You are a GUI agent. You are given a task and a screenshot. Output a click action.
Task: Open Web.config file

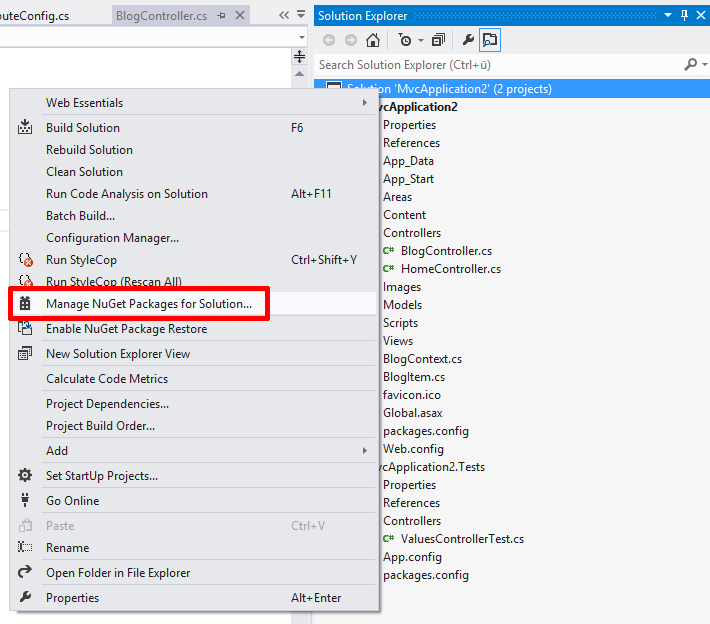click(x=413, y=449)
